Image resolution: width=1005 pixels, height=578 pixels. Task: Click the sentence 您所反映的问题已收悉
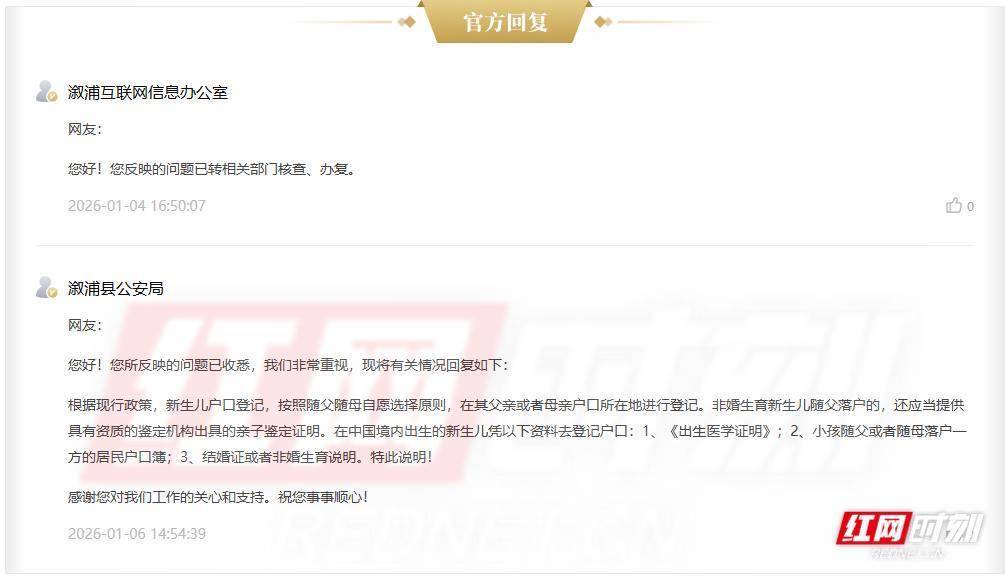tap(179, 365)
